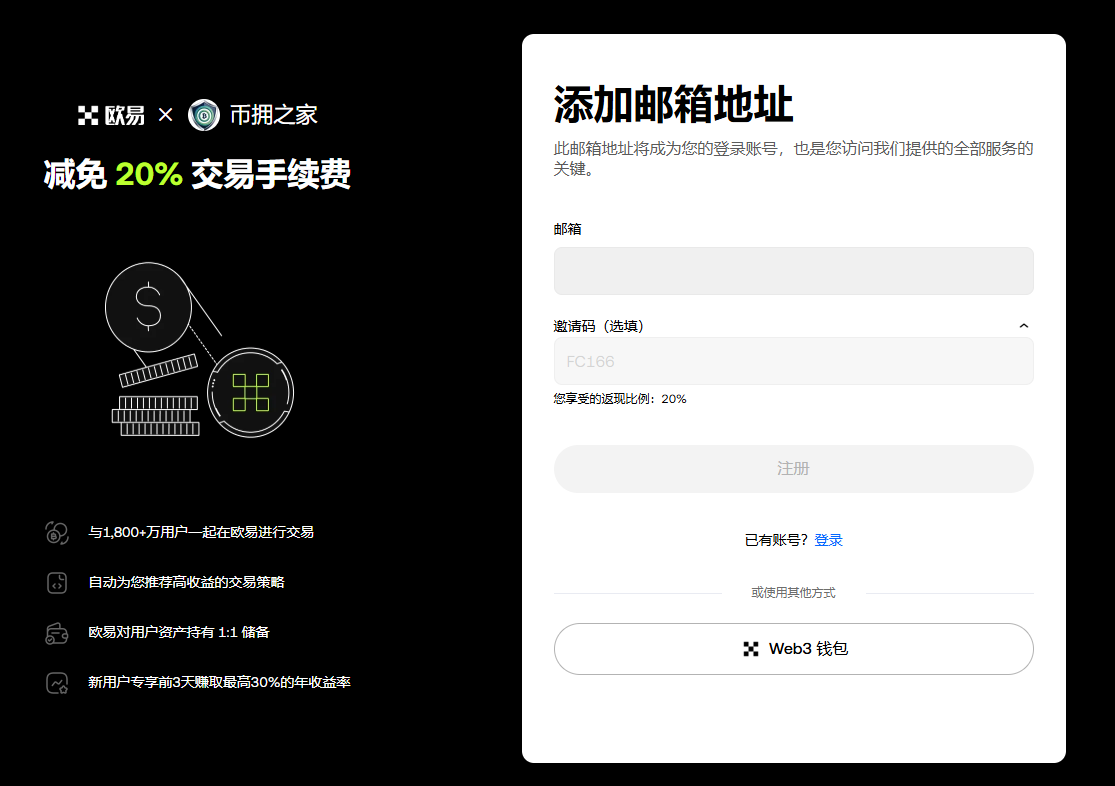Click the 减免 20% 交易手续费 headline

click(198, 174)
